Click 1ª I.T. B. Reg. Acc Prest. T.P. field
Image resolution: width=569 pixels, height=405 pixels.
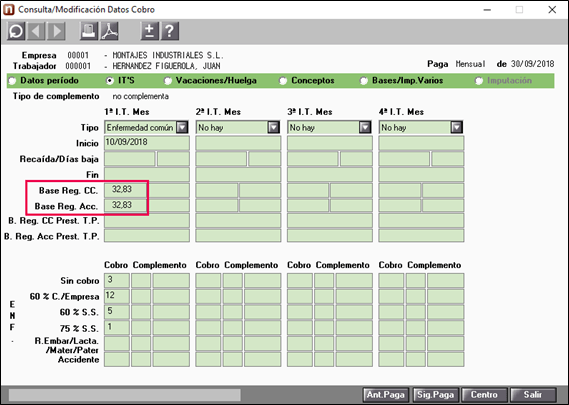tap(147, 236)
